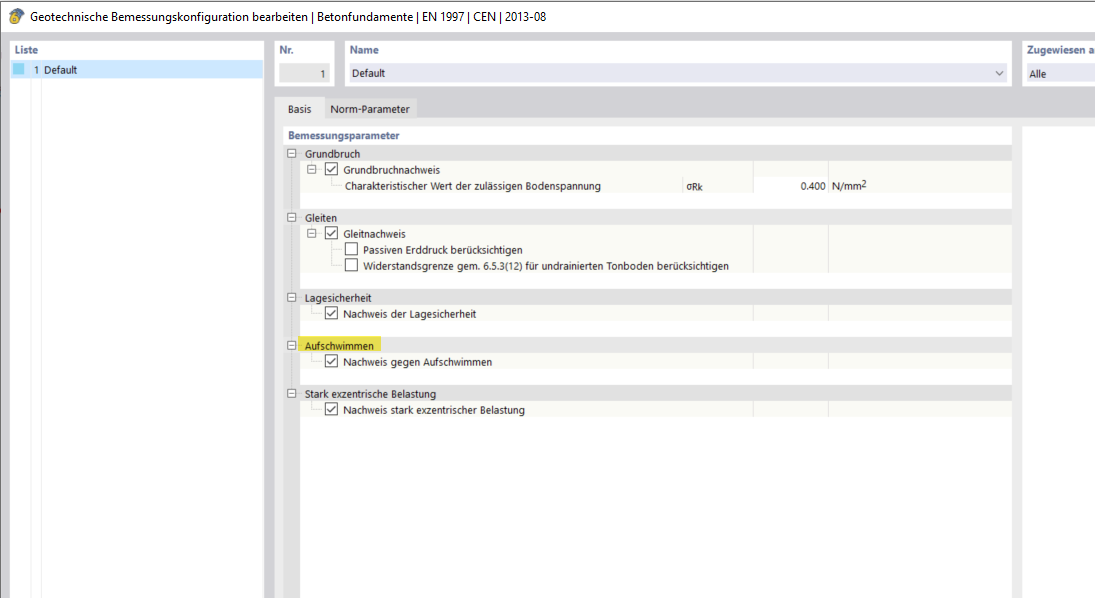Screen dimensions: 1095x598
Task: Collapse the Grundbruch section
Action: [290, 153]
